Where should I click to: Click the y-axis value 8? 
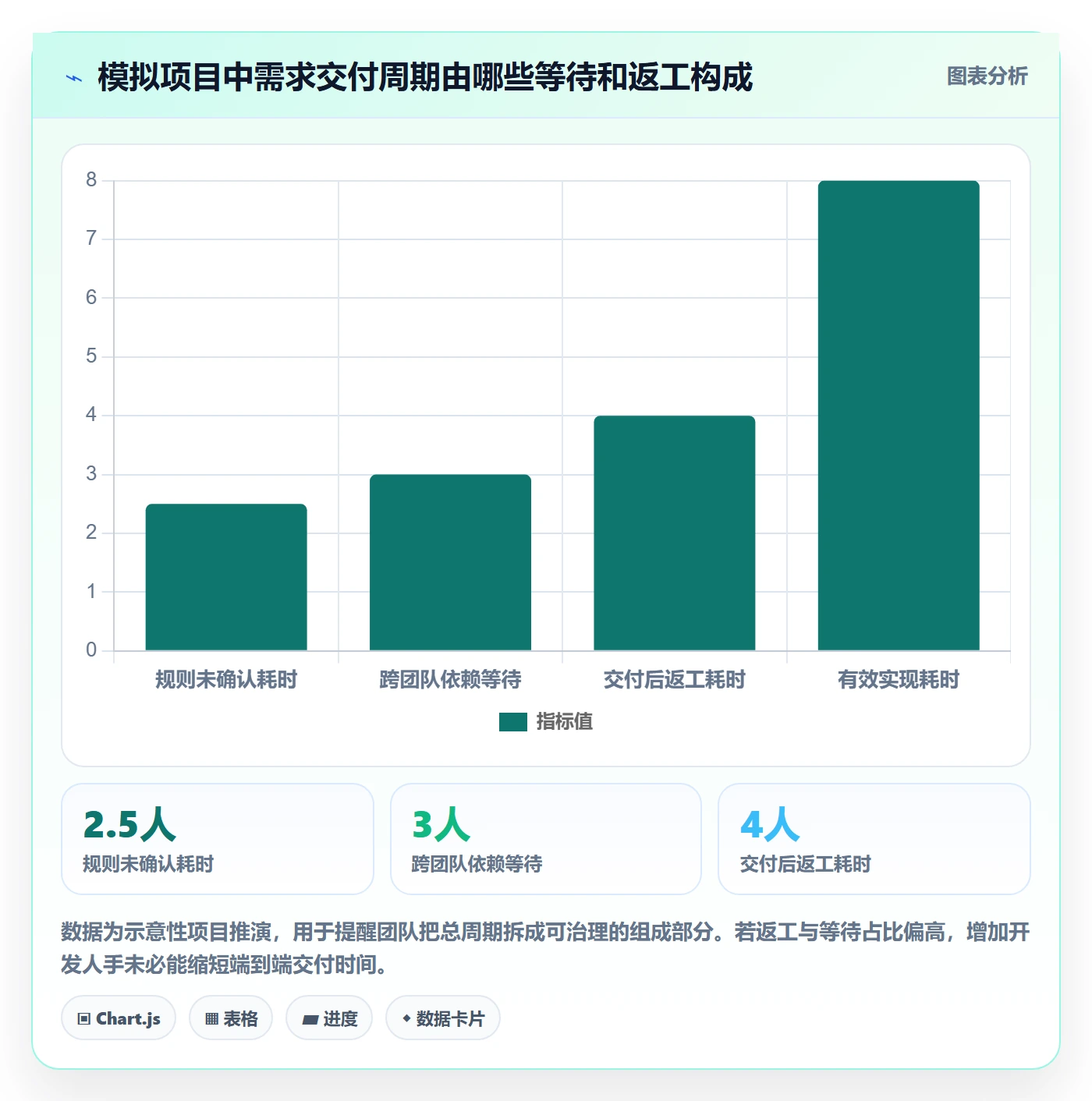pos(91,180)
